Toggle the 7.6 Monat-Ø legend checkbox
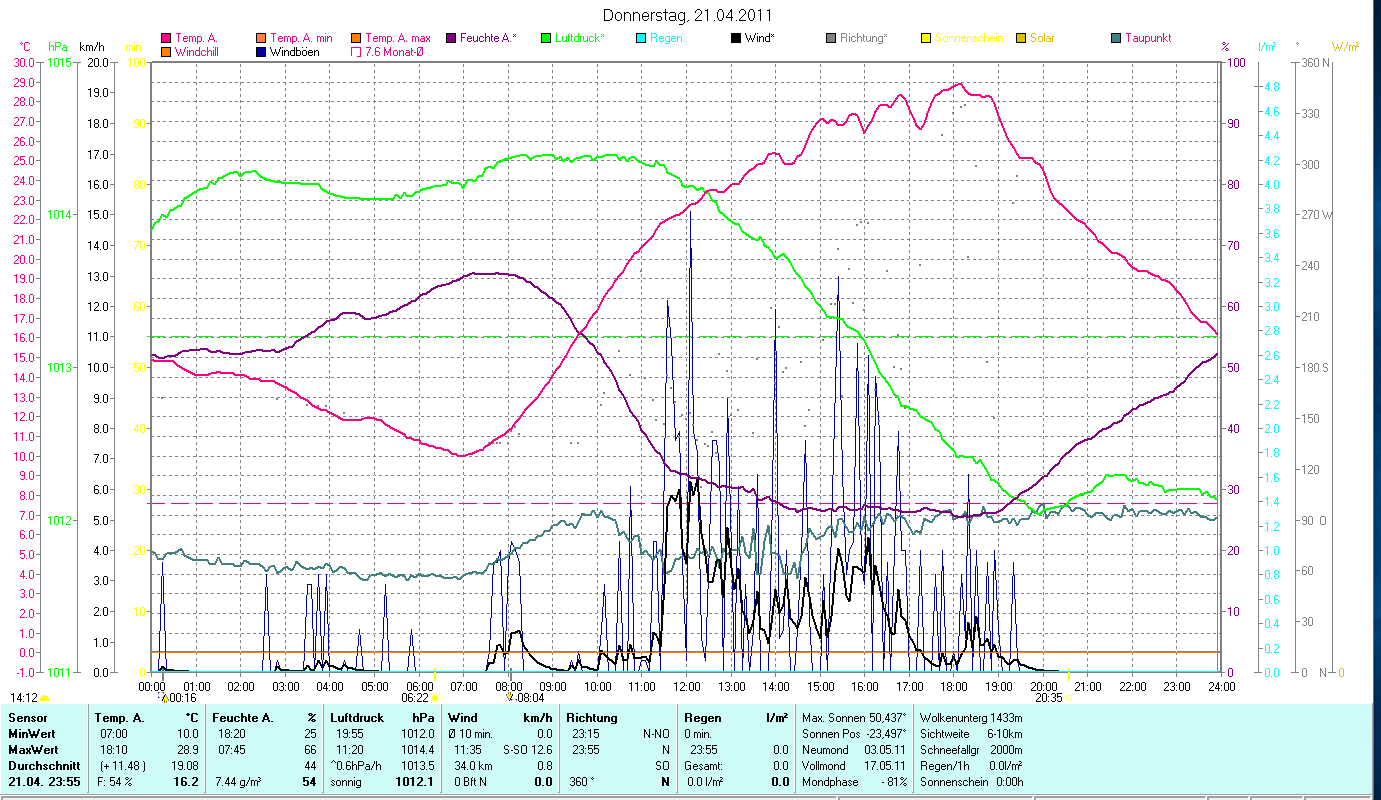 [x=357, y=51]
